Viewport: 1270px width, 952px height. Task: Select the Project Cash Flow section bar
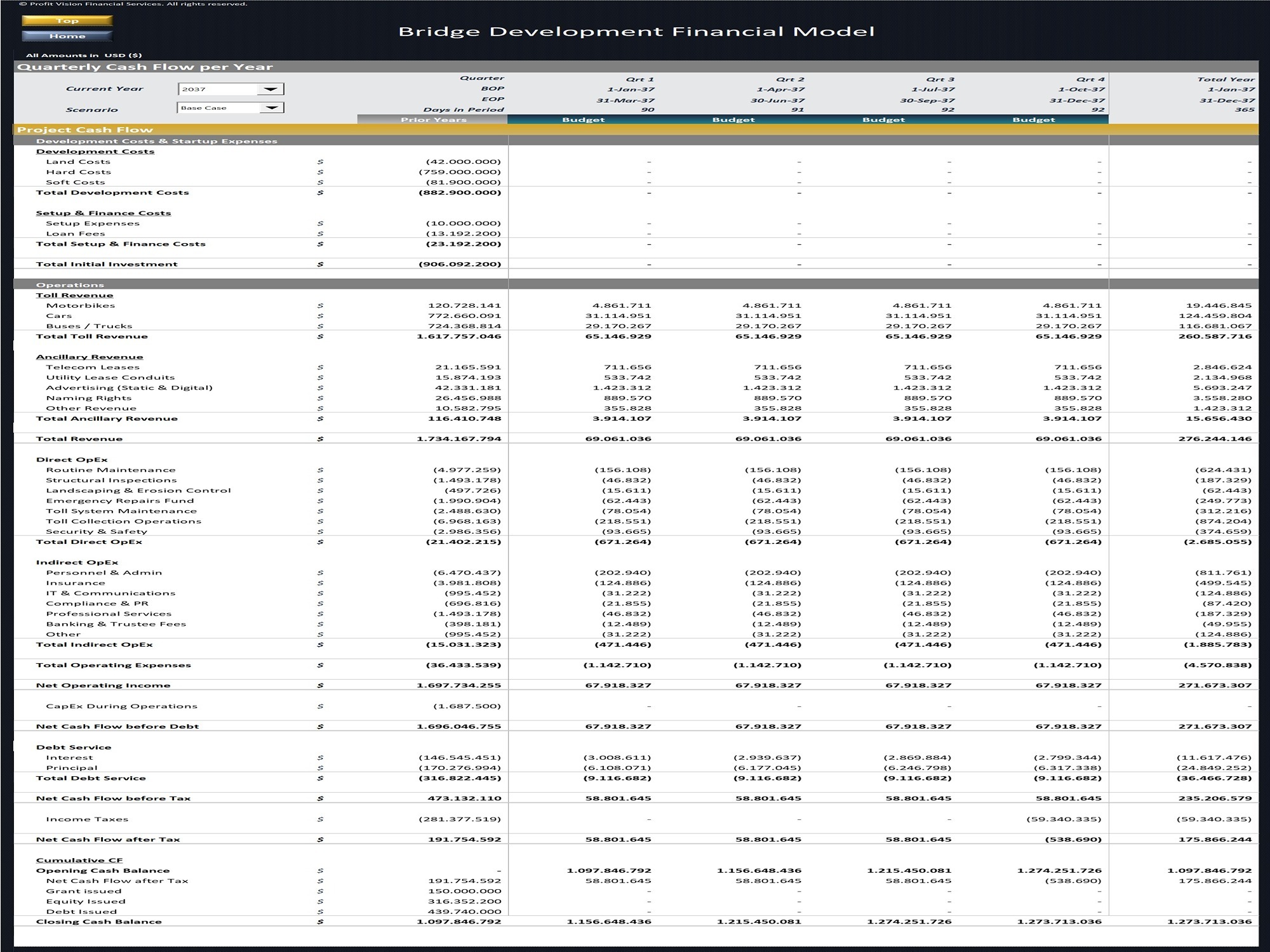[x=85, y=129]
